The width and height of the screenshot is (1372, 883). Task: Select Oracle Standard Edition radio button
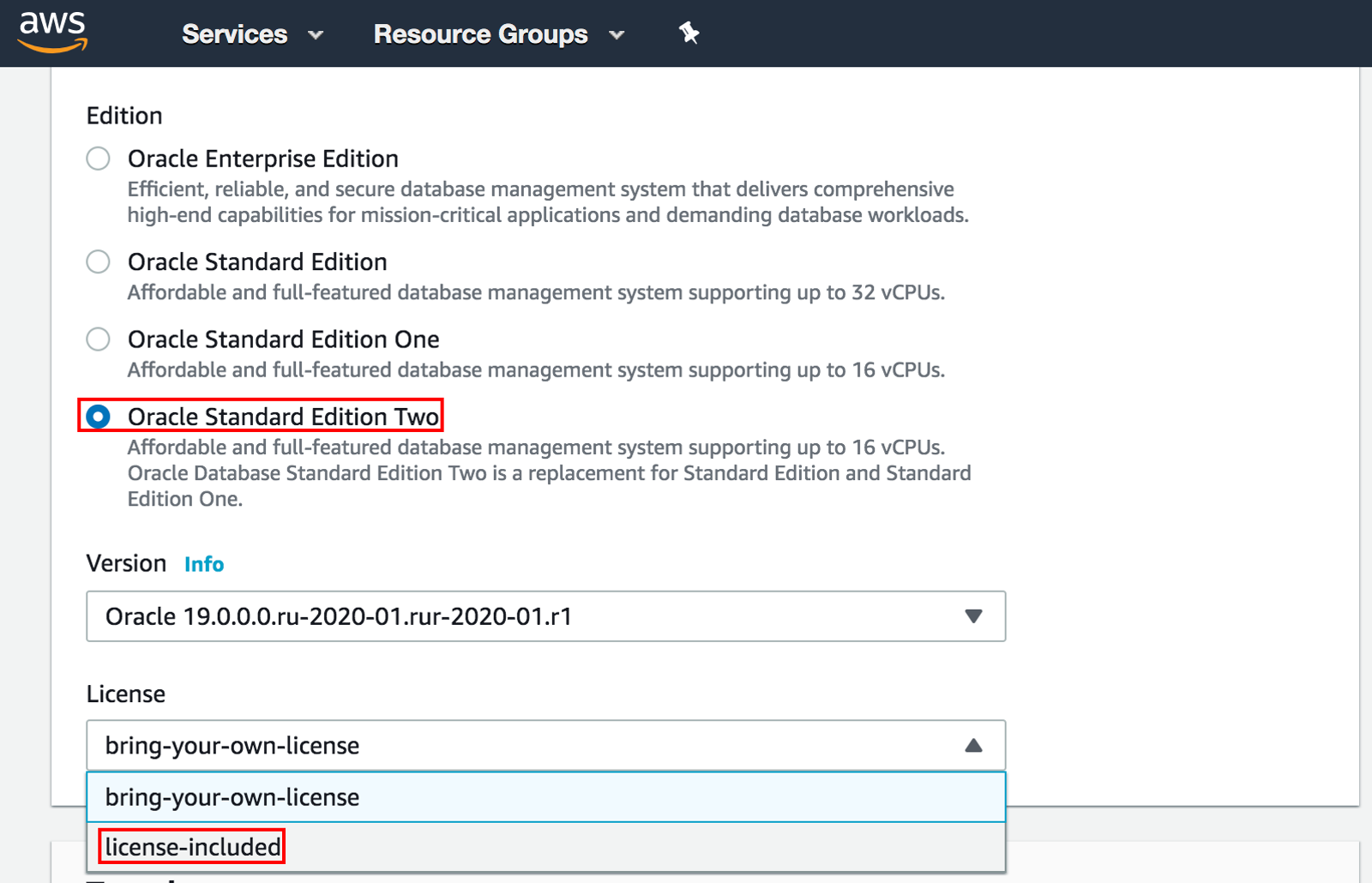coord(99,261)
